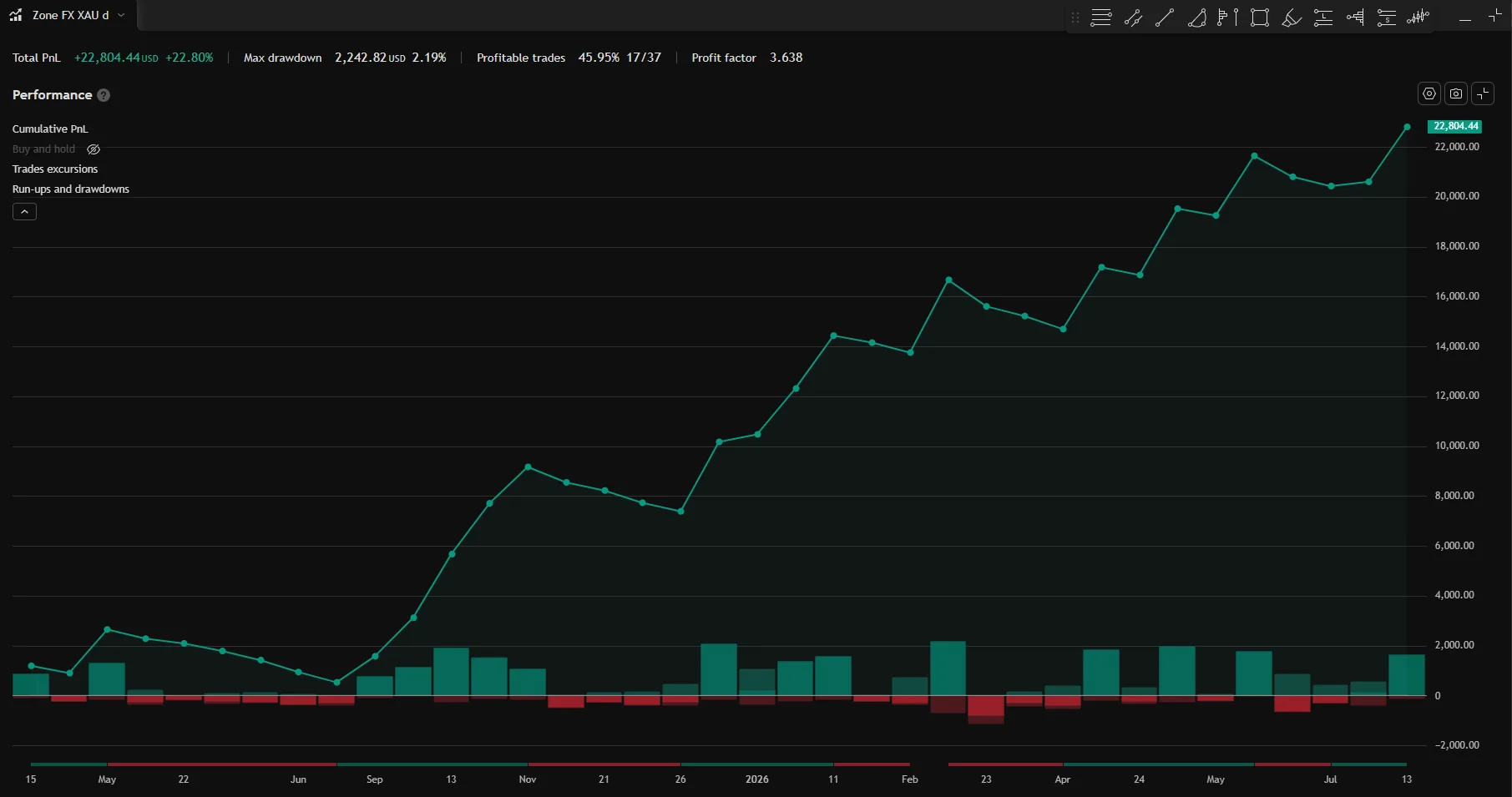This screenshot has width=1512, height=797.
Task: Click the 22,804.44 price label tag
Action: pos(1455,126)
